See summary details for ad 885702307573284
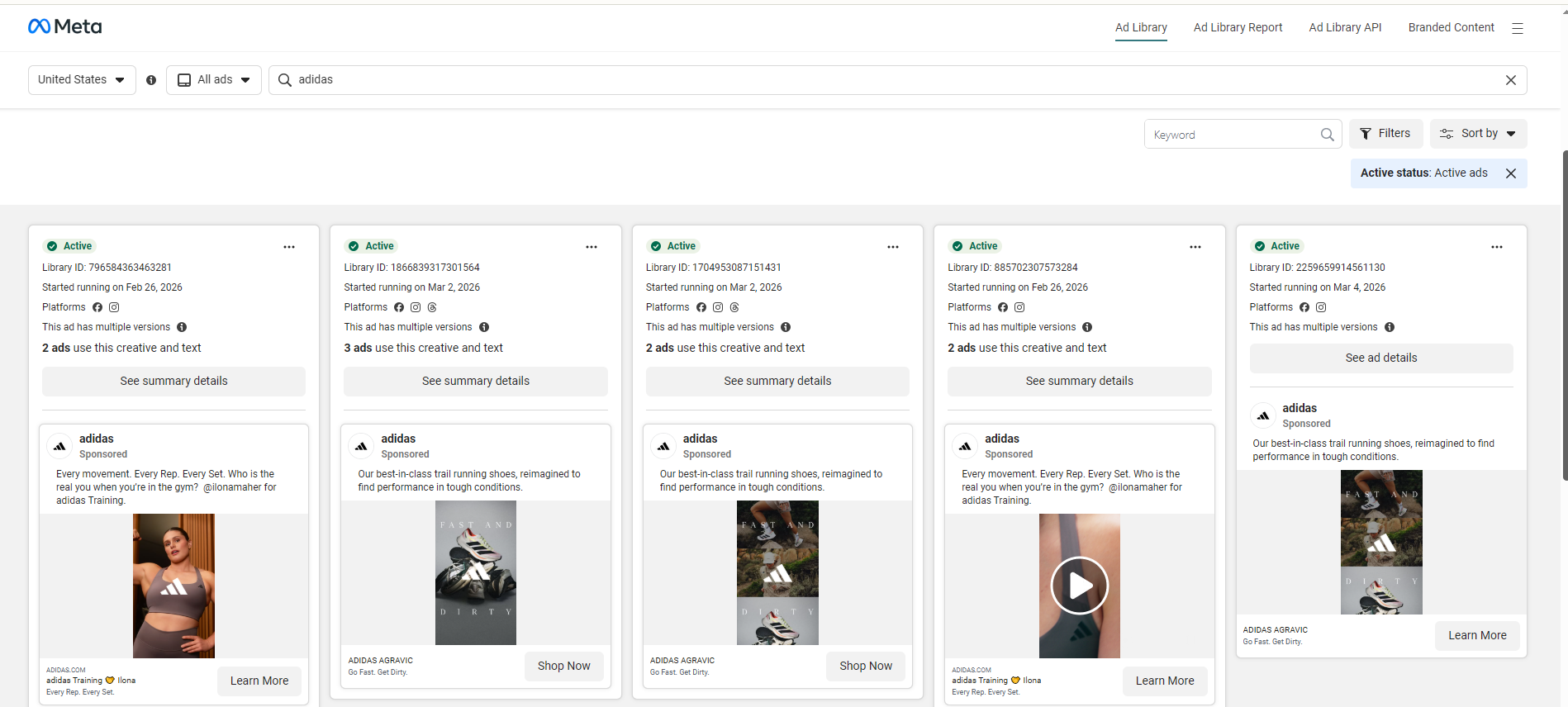The width and height of the screenshot is (1568, 707). [1080, 381]
